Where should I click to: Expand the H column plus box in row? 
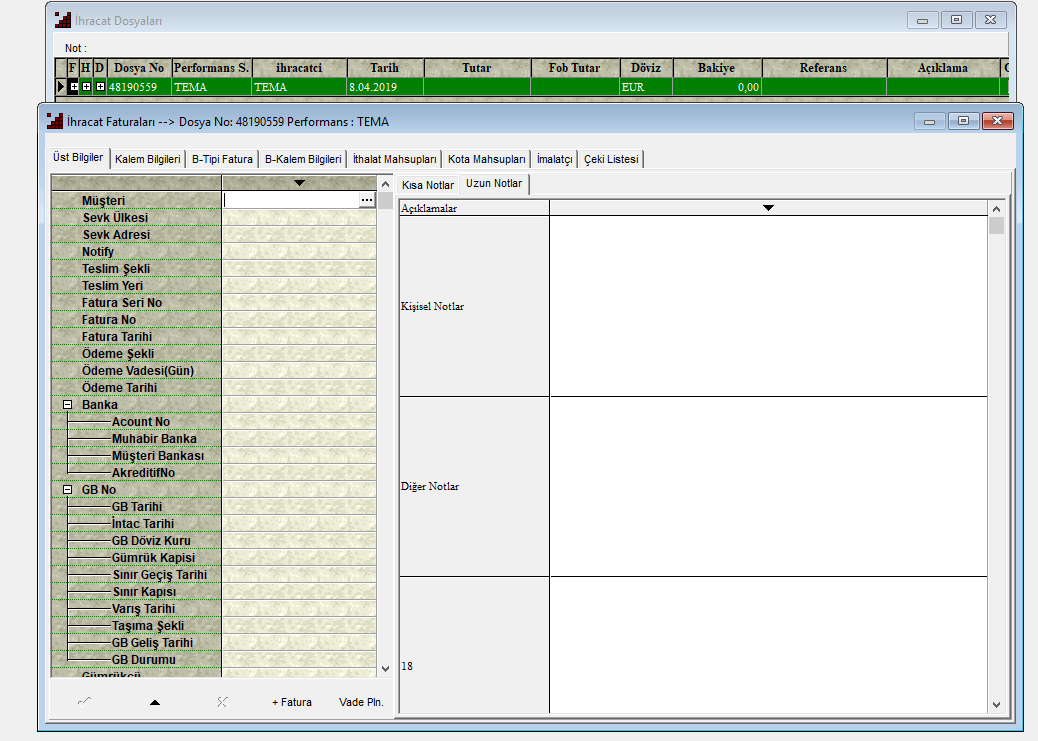pyautogui.click(x=87, y=87)
